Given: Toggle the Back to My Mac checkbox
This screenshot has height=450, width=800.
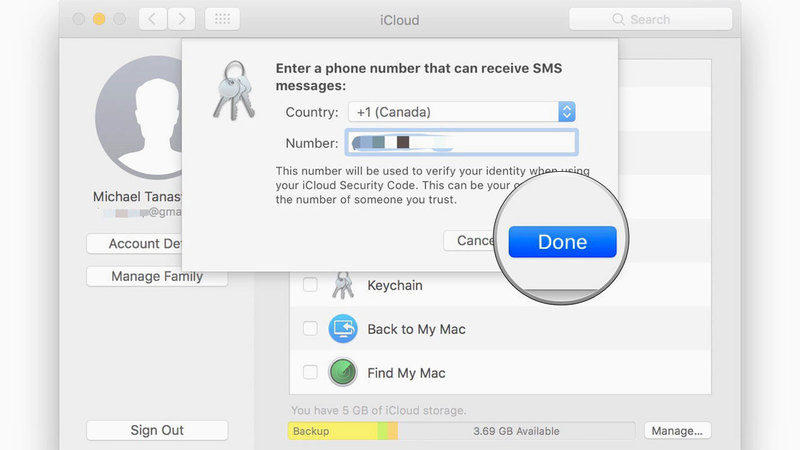Looking at the screenshot, I should coord(310,329).
